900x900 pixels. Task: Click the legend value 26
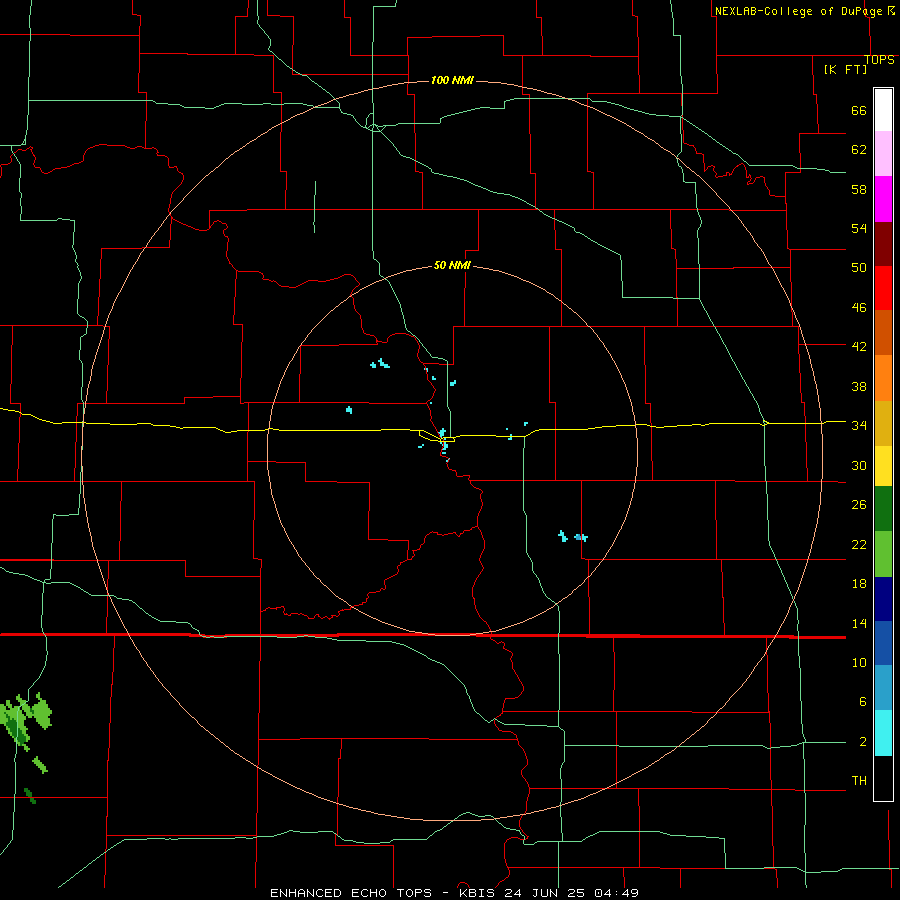[859, 505]
